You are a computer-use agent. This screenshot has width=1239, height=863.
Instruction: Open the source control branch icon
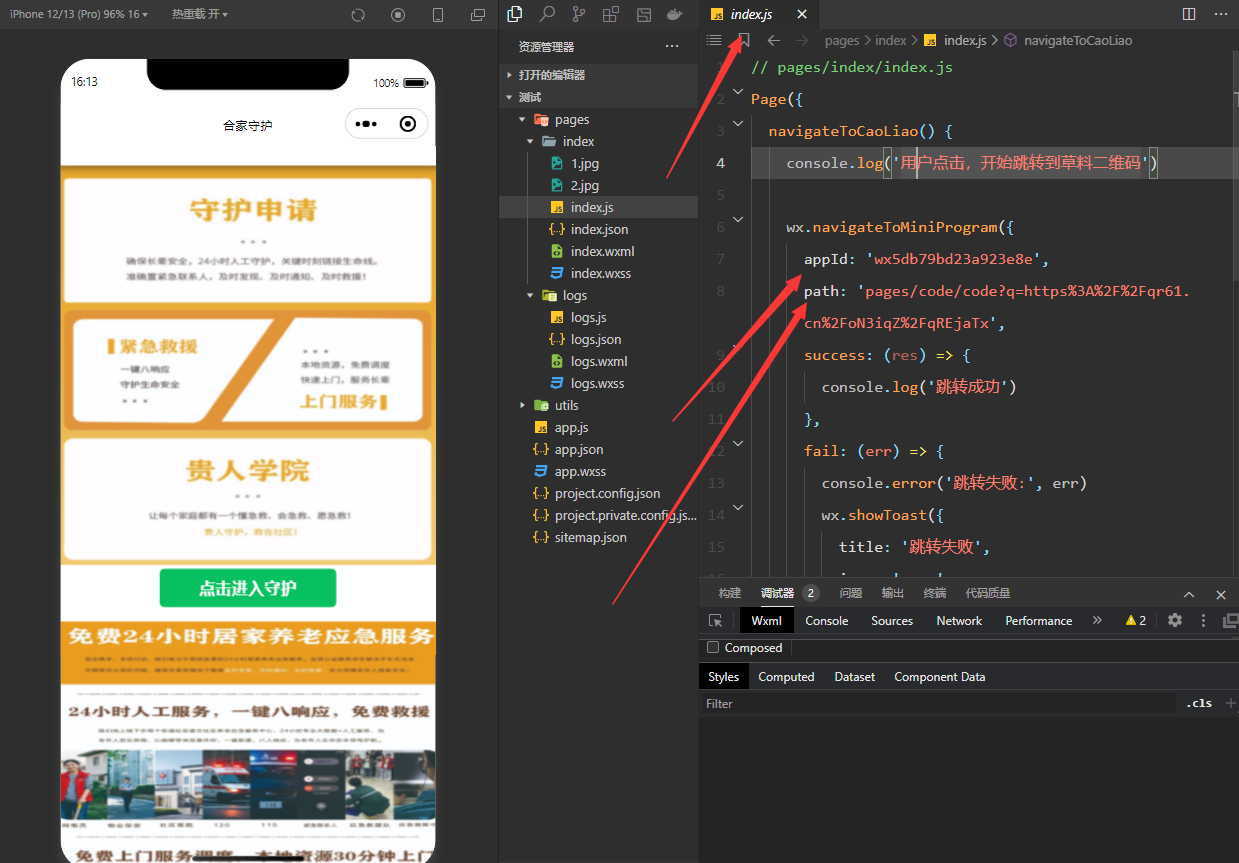pyautogui.click(x=579, y=15)
